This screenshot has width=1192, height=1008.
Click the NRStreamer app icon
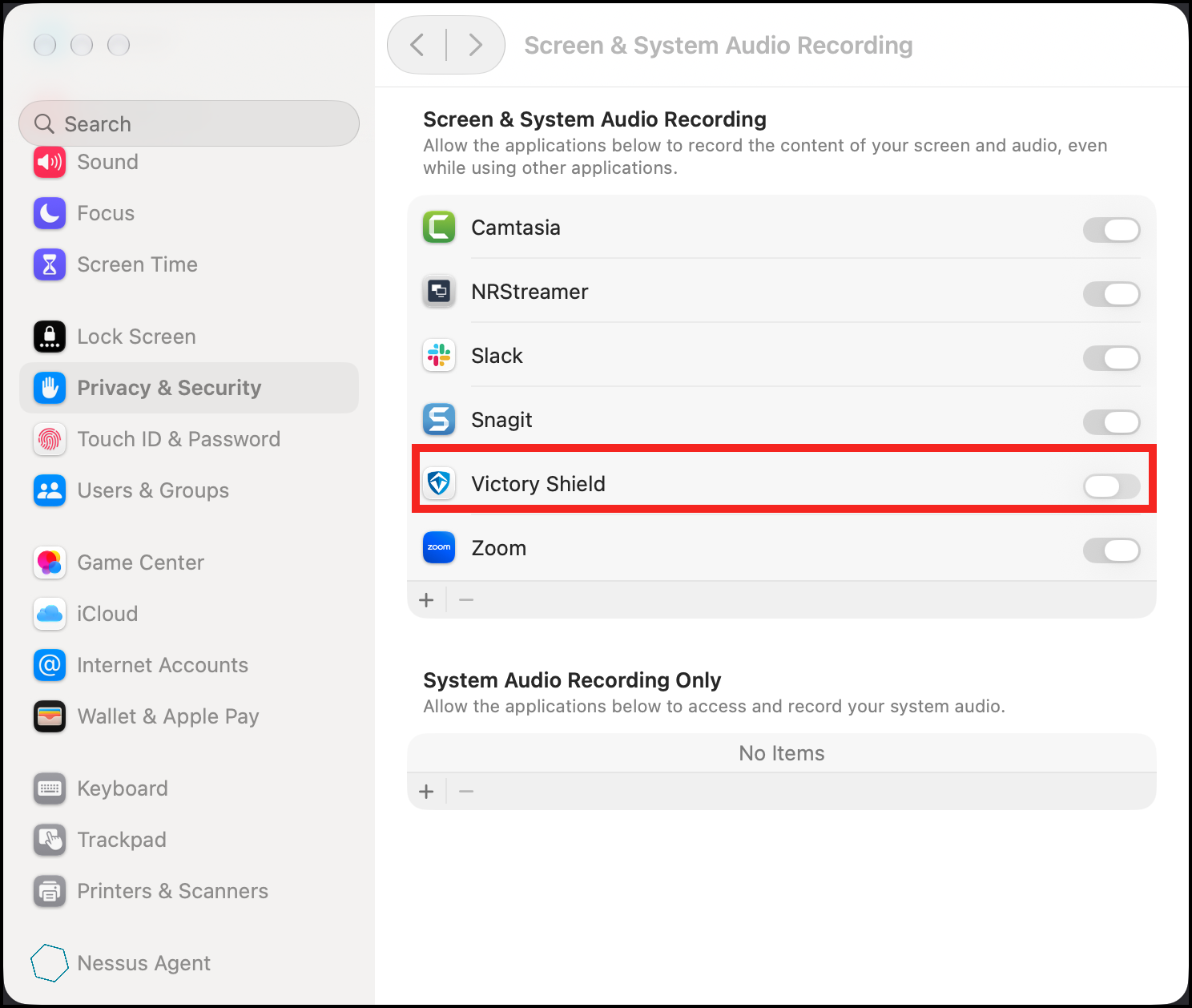click(x=439, y=292)
